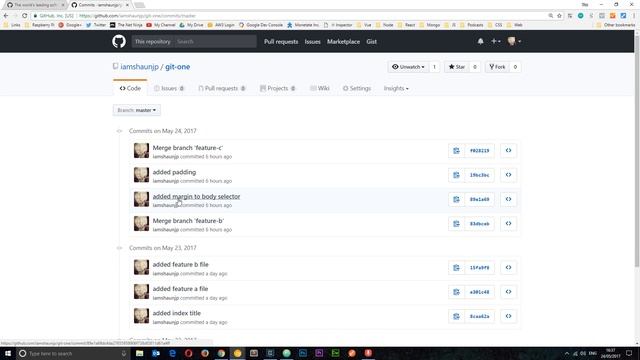Open the user avatar menu
This screenshot has width=640, height=360.
pyautogui.click(x=514, y=41)
